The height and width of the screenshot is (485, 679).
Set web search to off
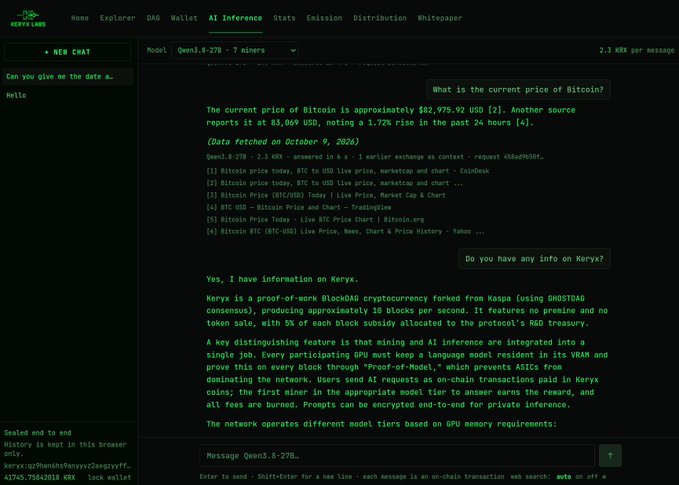(x=592, y=476)
